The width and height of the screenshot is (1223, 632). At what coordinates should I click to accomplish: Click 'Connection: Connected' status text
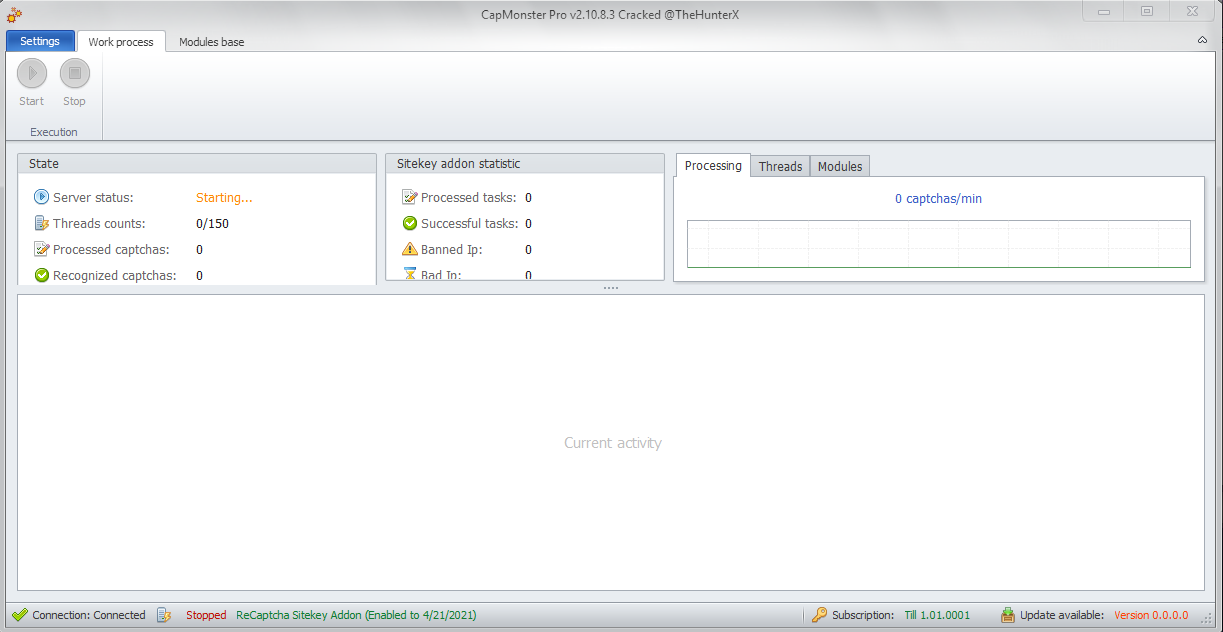pos(89,615)
